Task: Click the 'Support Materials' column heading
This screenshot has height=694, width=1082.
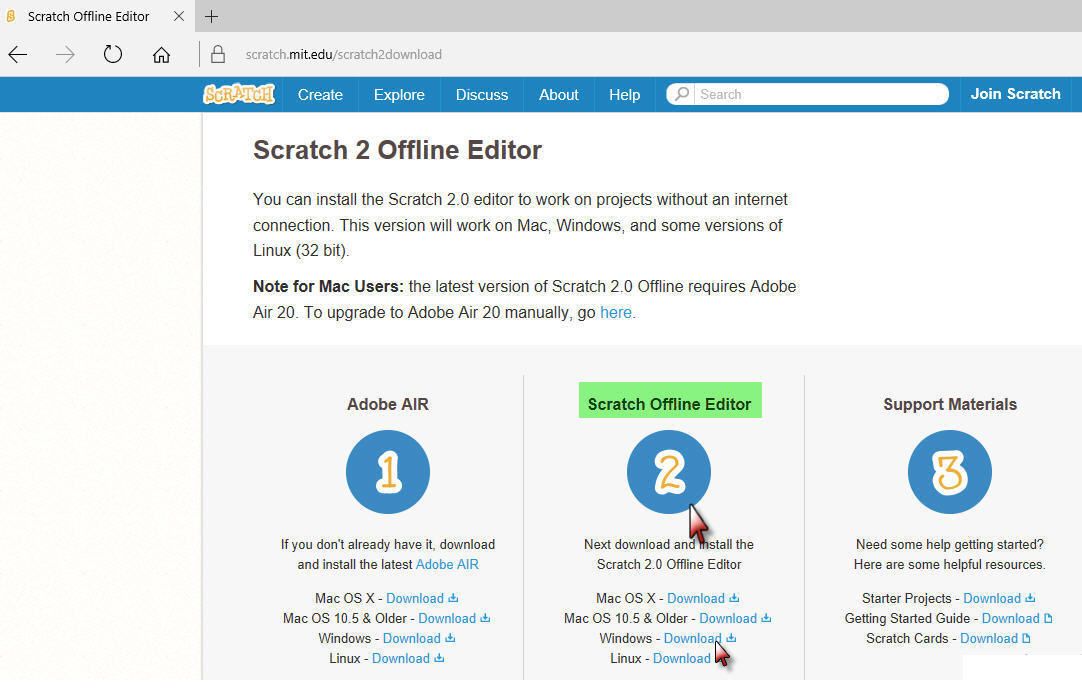Action: point(950,404)
